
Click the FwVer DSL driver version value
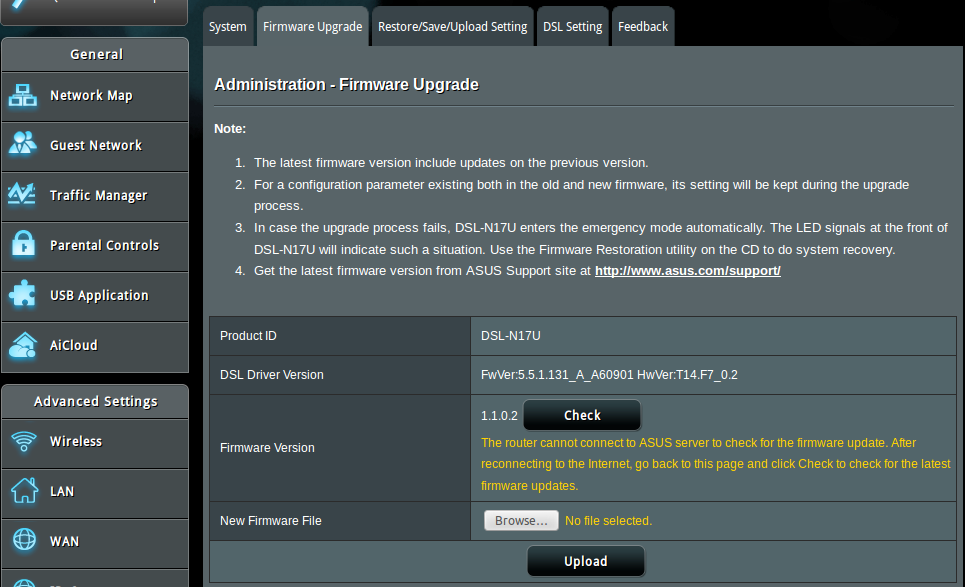[609, 375]
